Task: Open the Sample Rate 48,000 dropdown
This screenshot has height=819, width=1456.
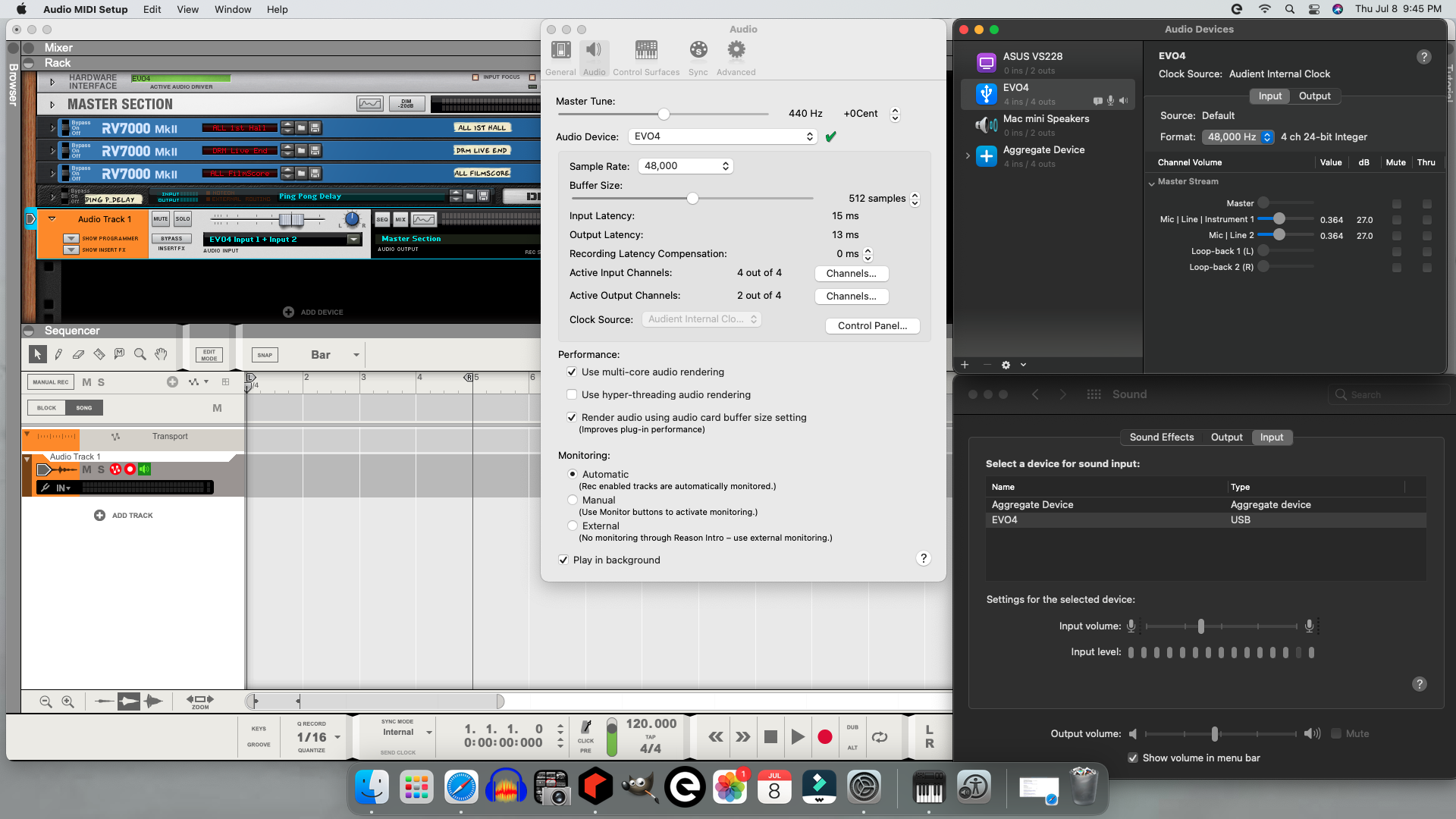Action: pyautogui.click(x=686, y=166)
